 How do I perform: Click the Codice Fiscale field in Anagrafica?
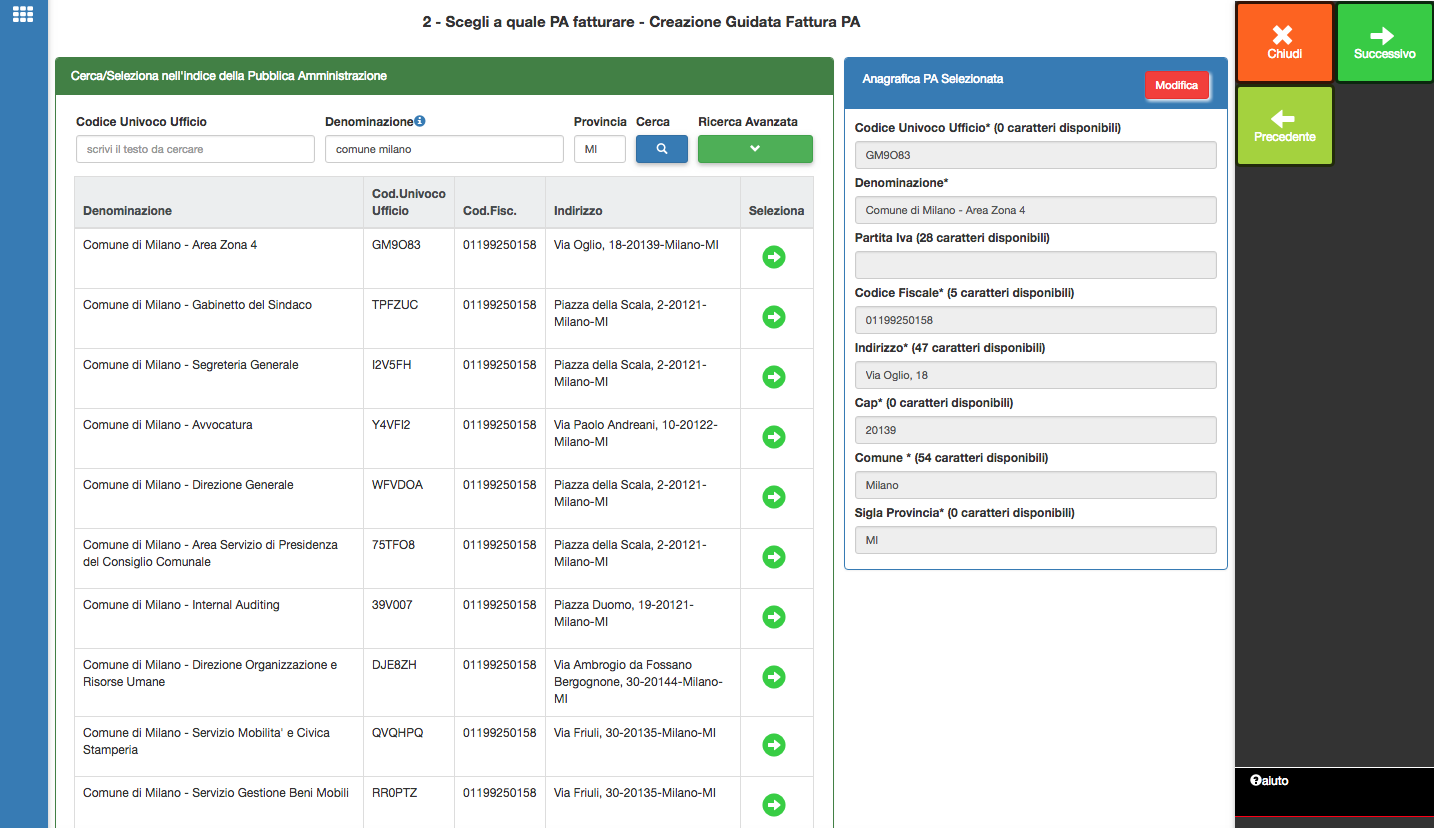(1035, 320)
